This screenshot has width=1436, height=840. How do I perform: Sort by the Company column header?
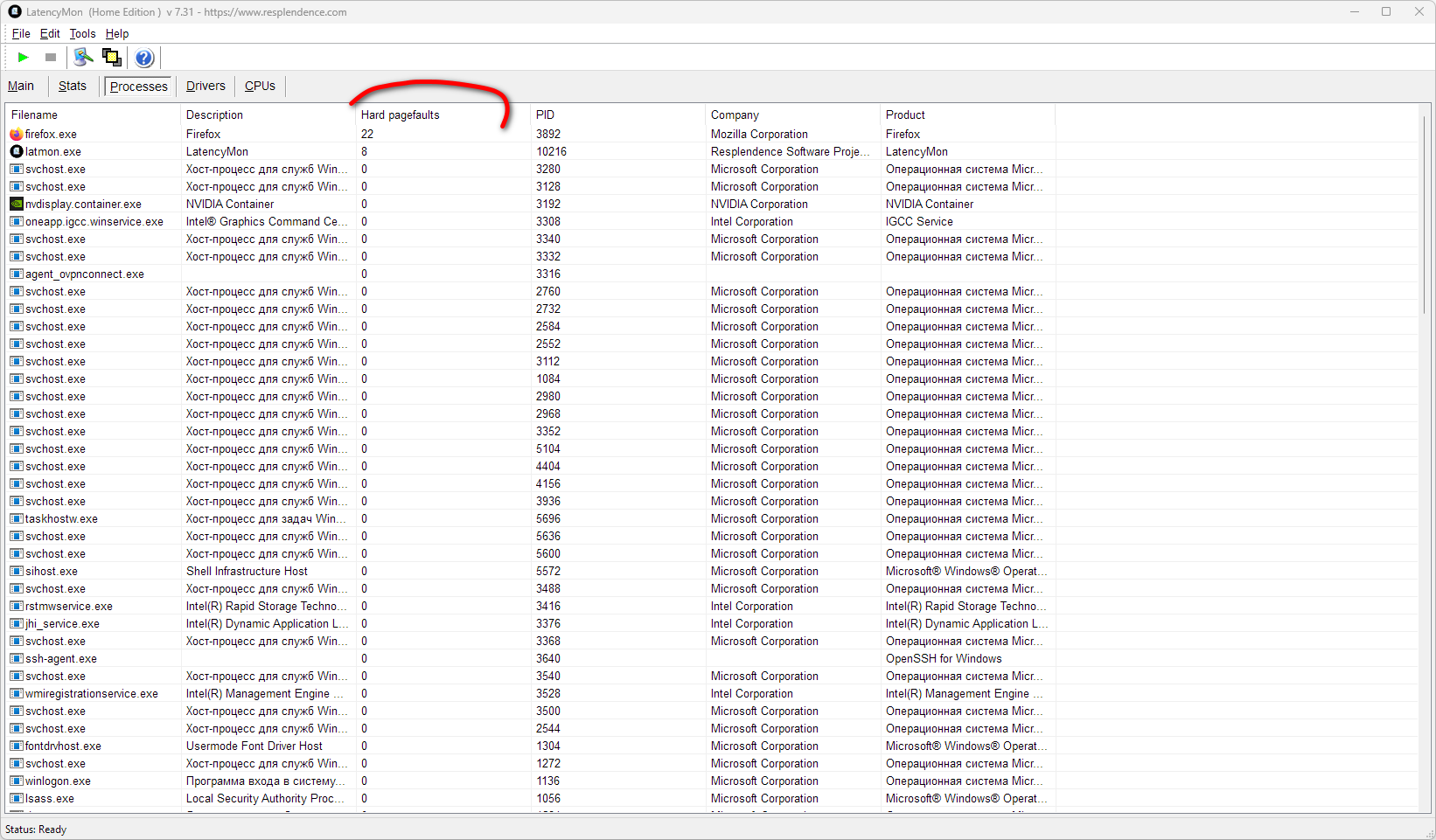point(792,115)
